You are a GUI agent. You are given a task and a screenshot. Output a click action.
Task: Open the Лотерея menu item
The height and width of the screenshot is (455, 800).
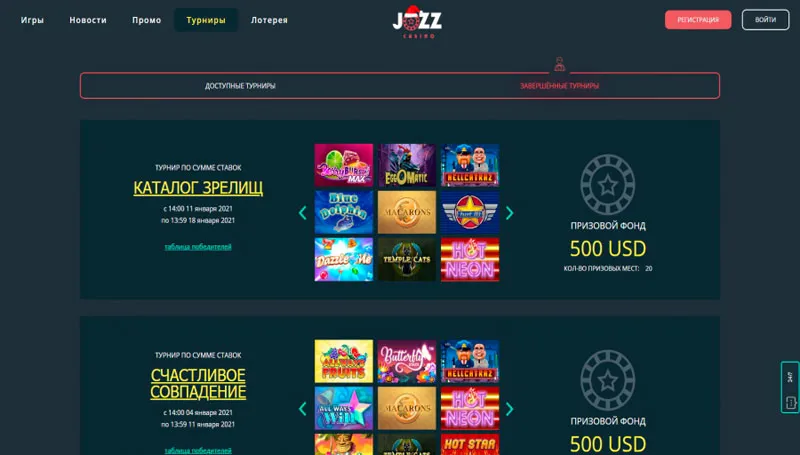[269, 20]
